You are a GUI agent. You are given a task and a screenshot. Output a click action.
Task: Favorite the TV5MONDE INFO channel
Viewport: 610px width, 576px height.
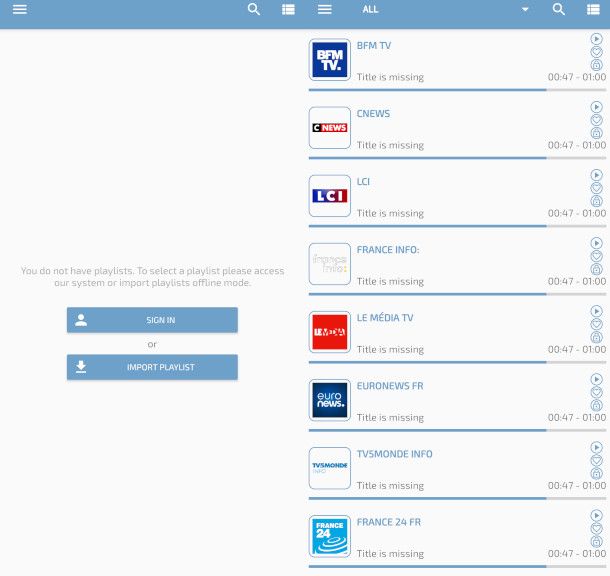(596, 460)
